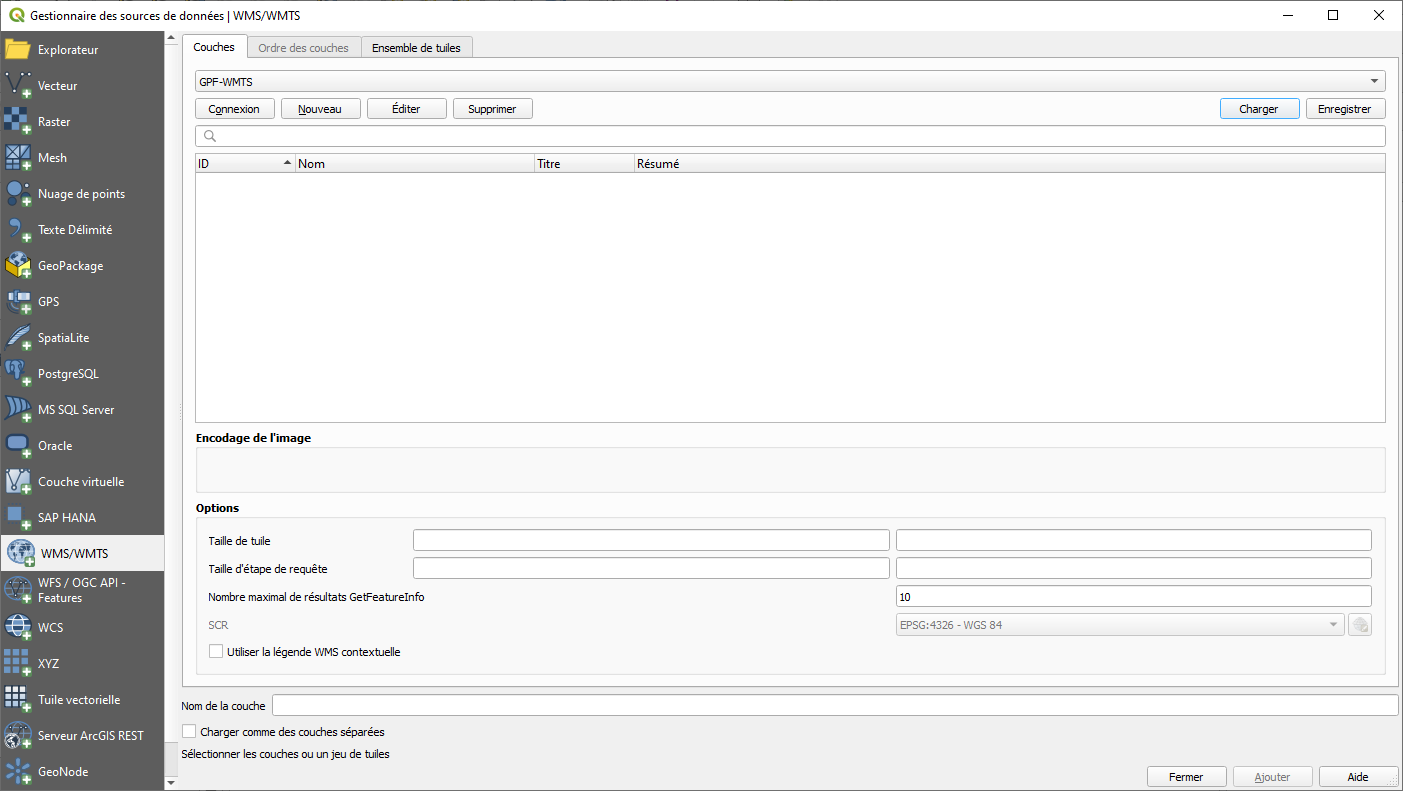
Task: Select the Serveur ArcGIS REST icon
Action: point(19,736)
